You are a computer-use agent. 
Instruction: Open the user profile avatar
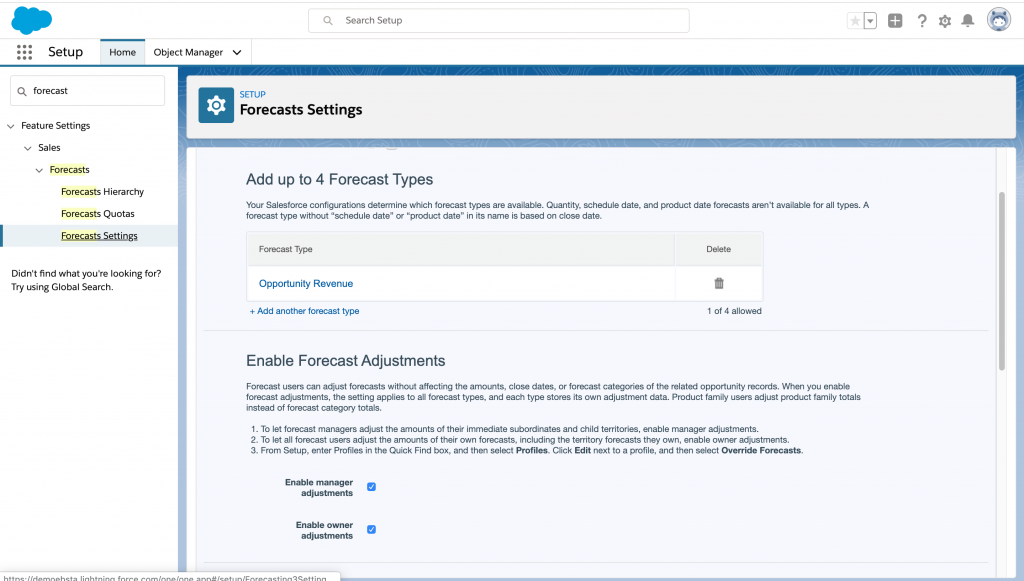998,20
